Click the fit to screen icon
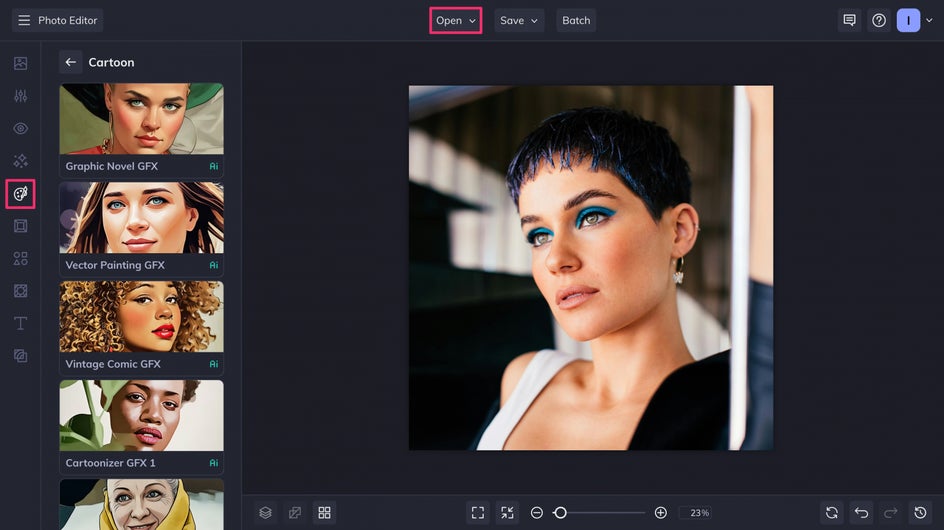Image resolution: width=944 pixels, height=530 pixels. 478,513
